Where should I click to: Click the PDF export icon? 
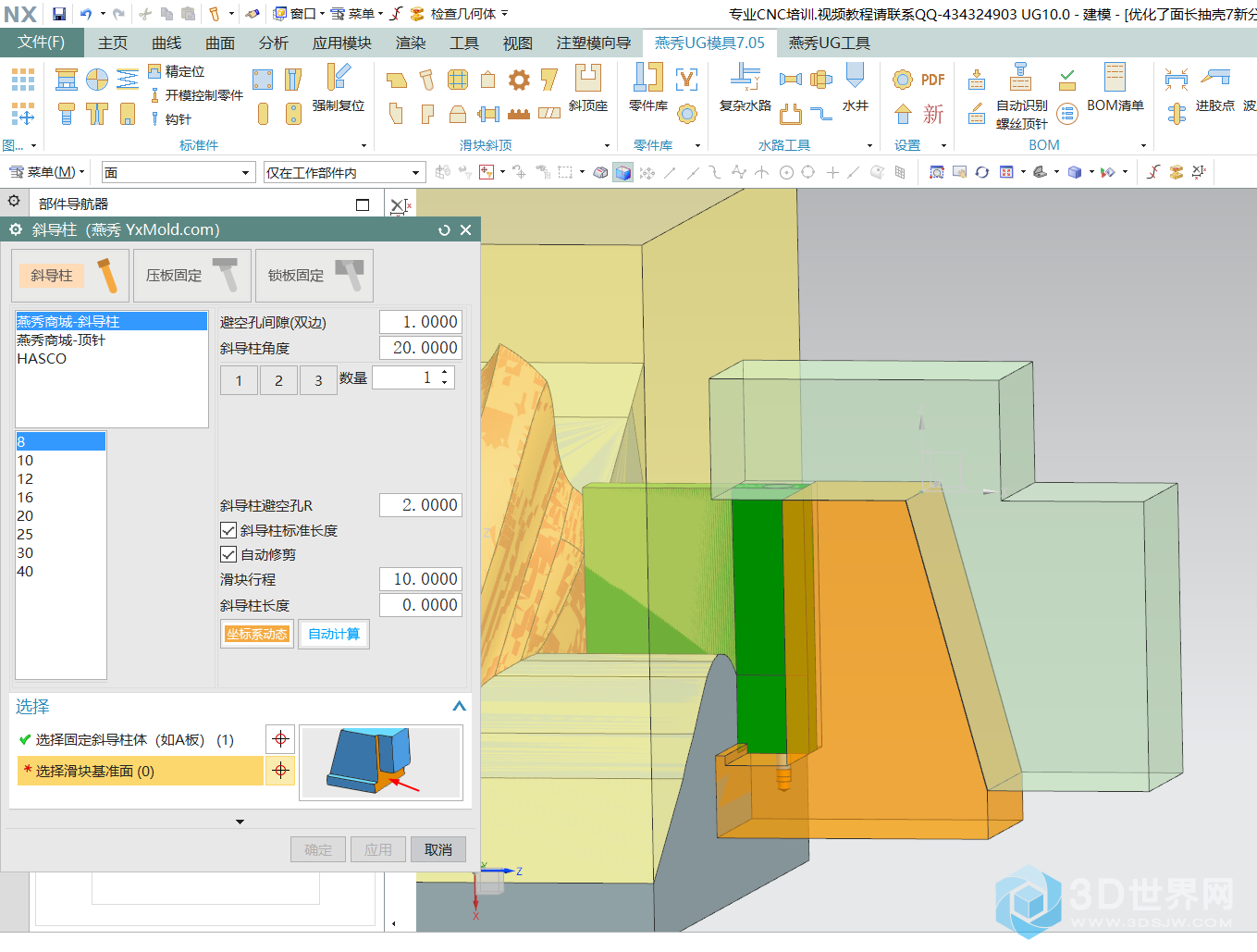933,80
